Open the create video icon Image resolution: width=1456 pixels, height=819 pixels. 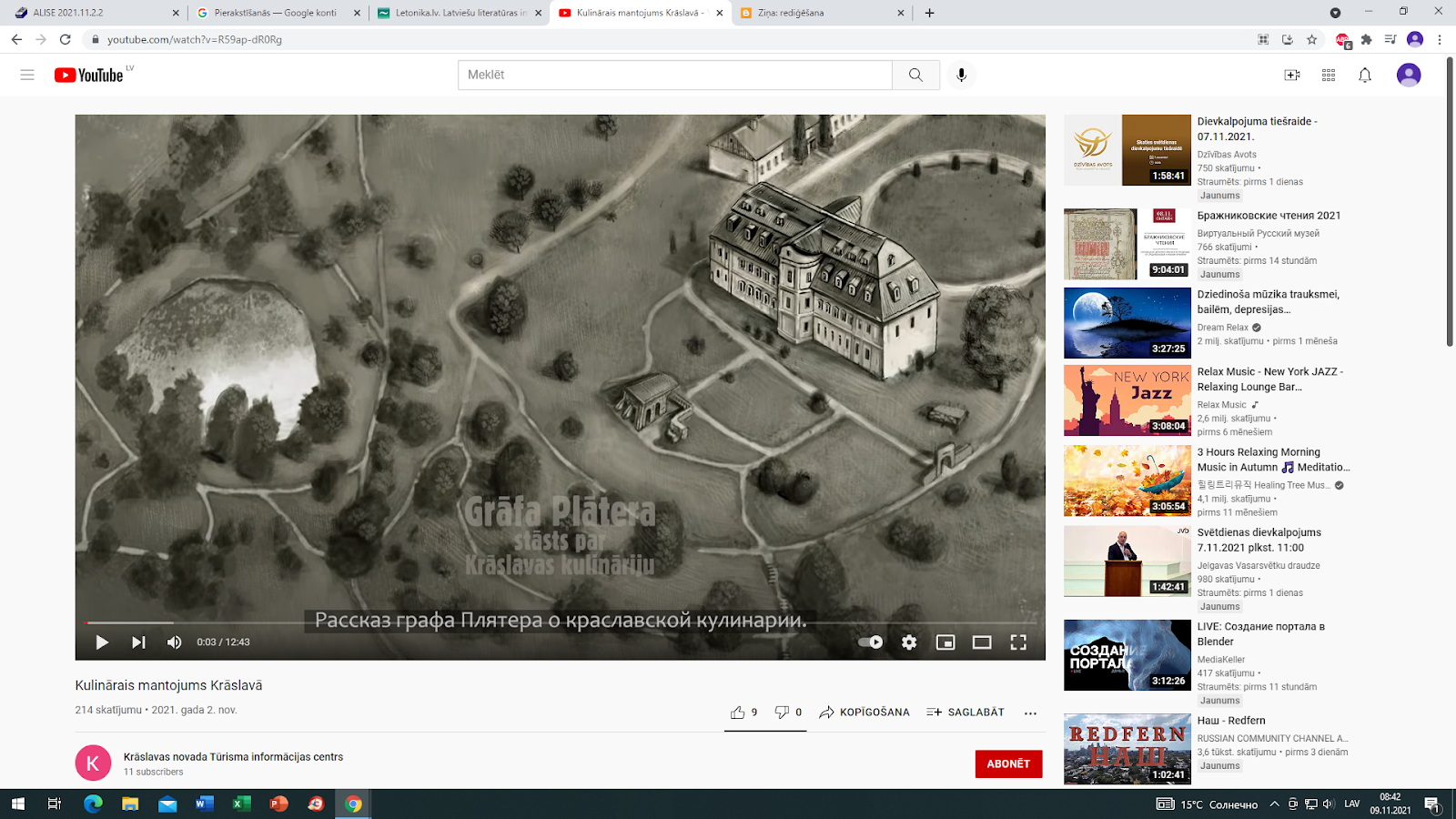pos(1292,75)
